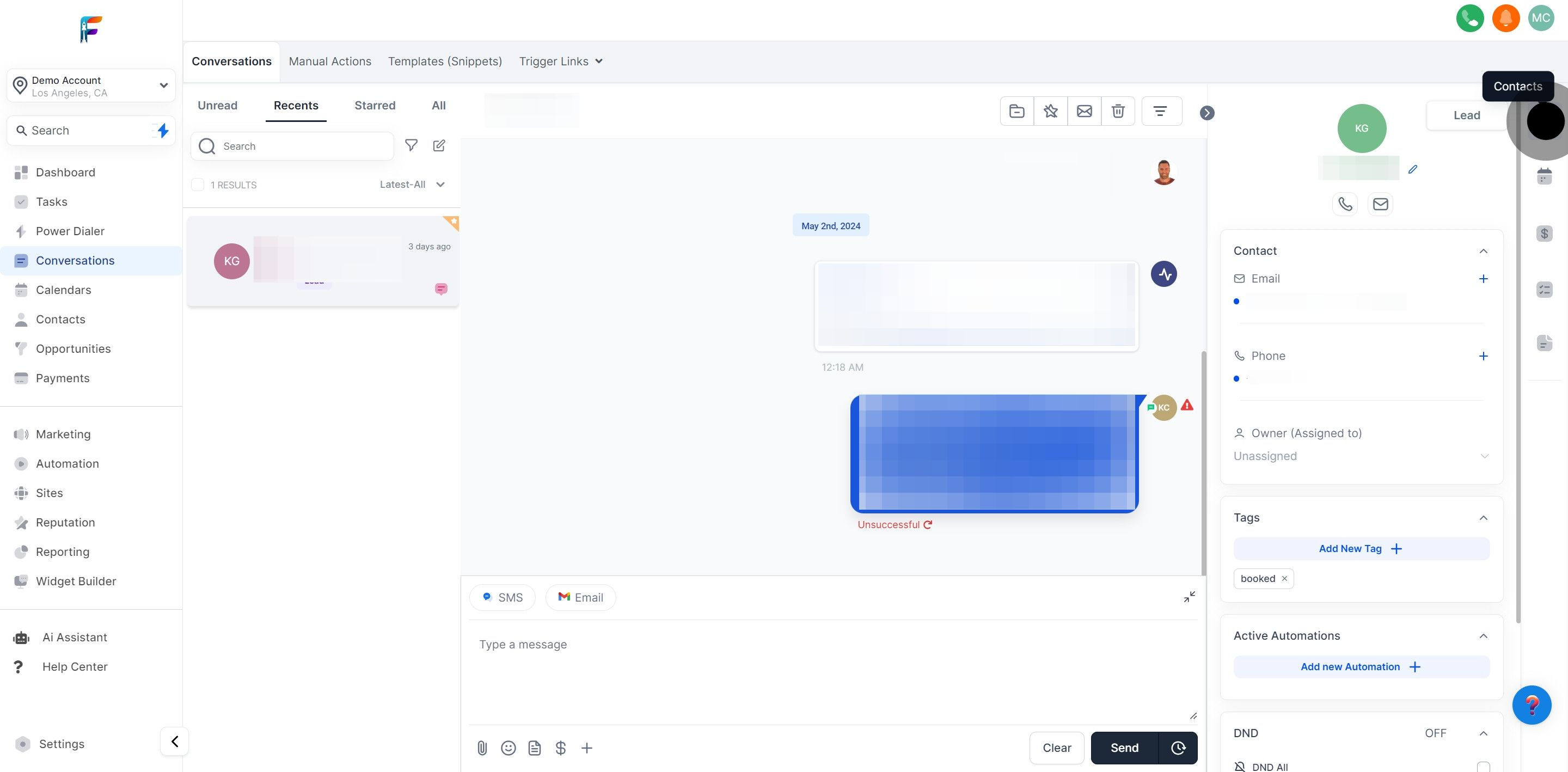
Task: Remove the booked tag
Action: (x=1284, y=578)
